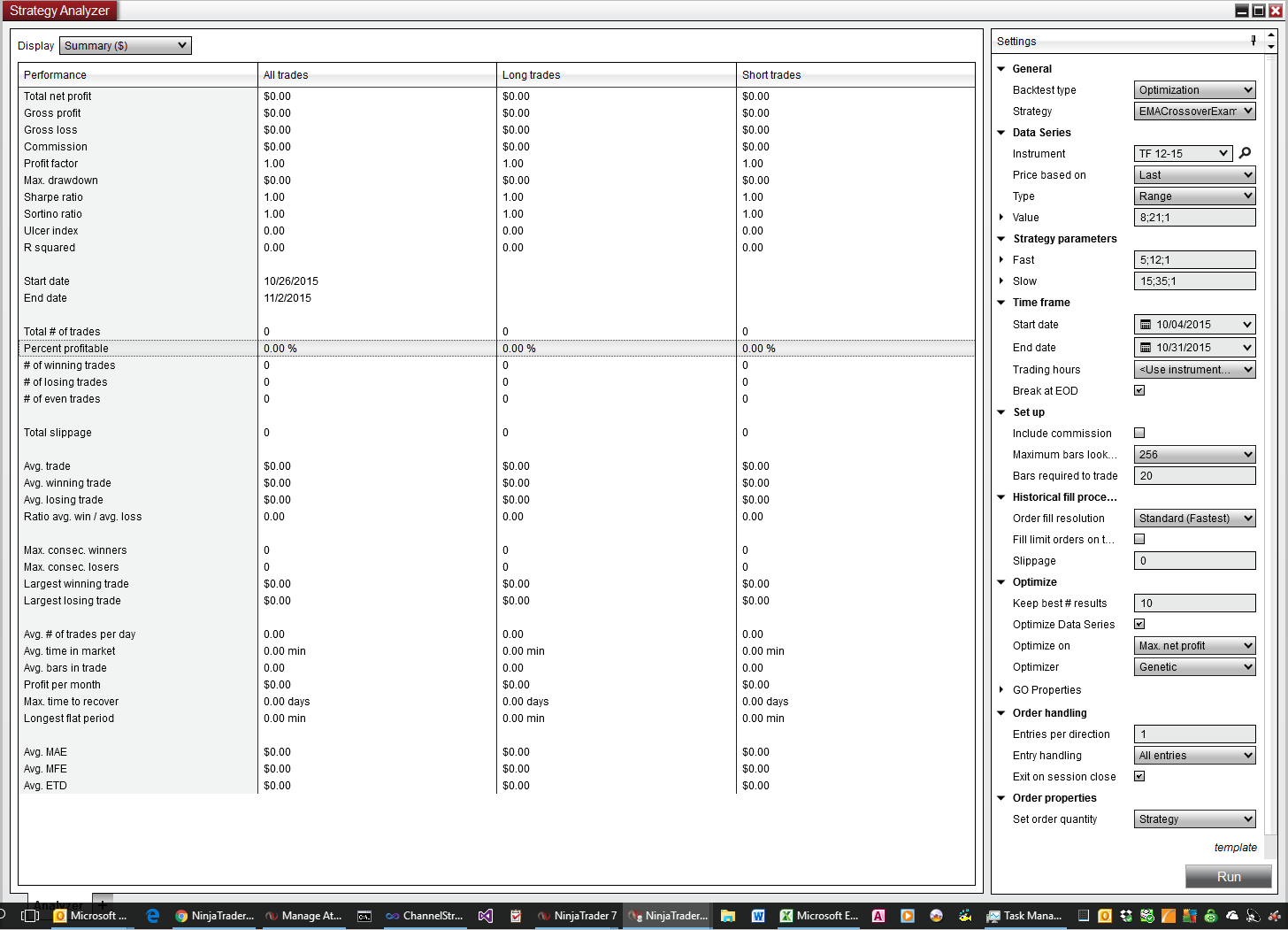Collapse the Order handling section
Image resolution: width=1288 pixels, height=930 pixels.
1001,712
